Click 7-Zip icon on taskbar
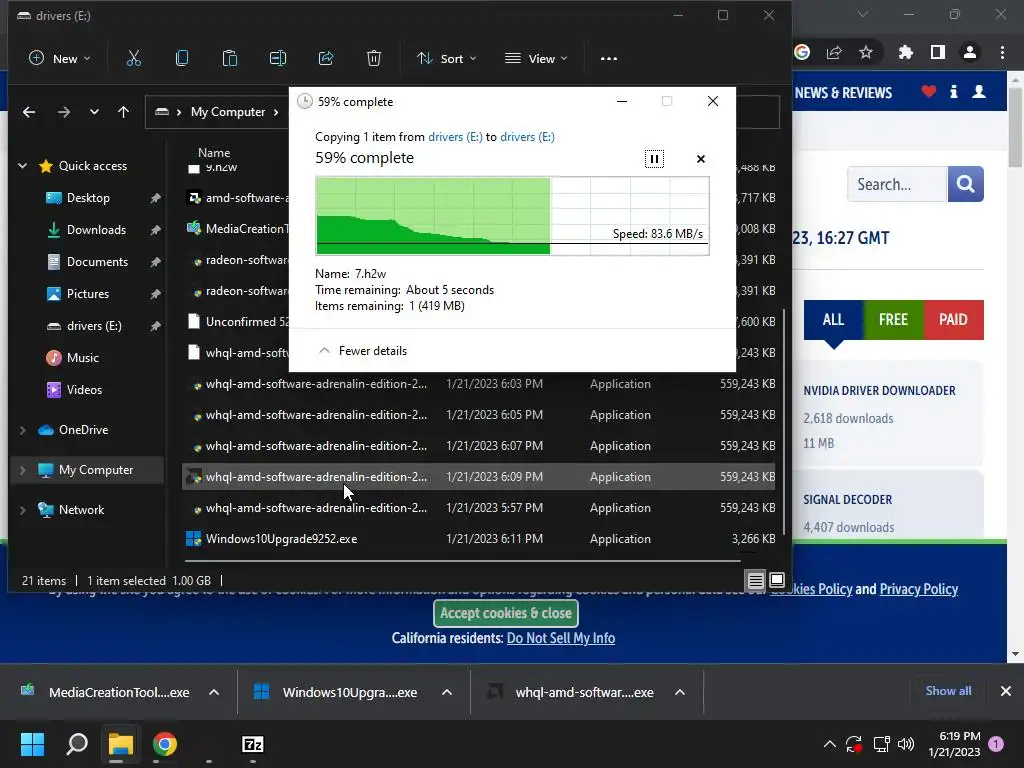This screenshot has width=1024, height=768. (x=253, y=744)
